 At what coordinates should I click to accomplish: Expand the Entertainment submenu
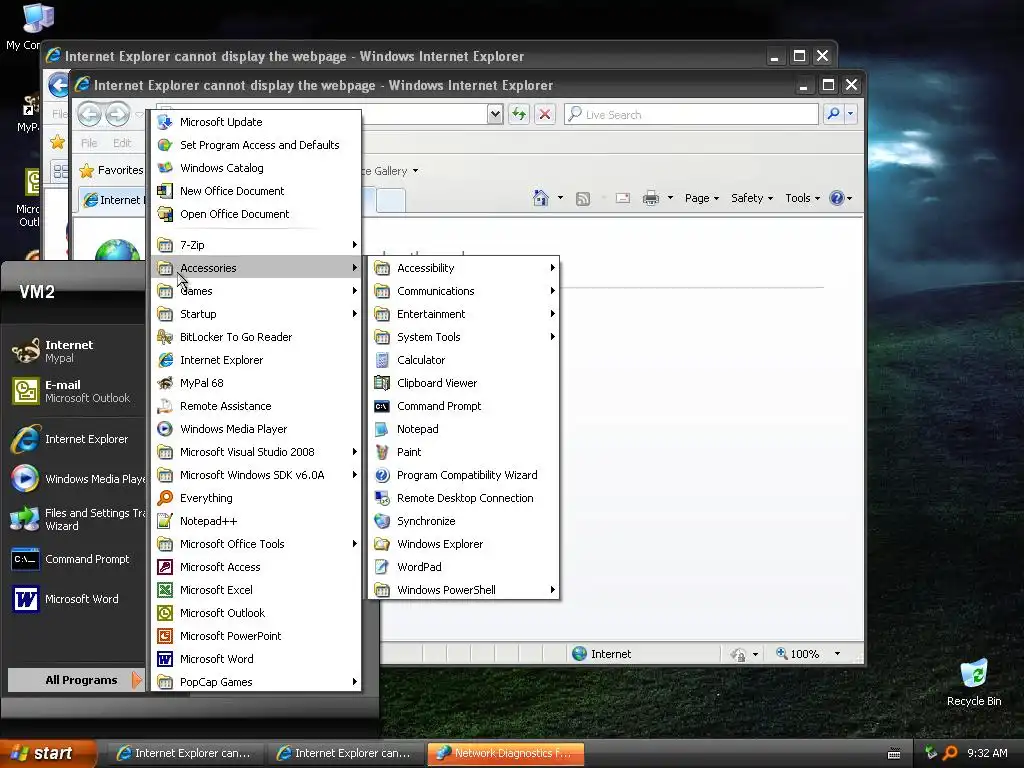click(464, 313)
